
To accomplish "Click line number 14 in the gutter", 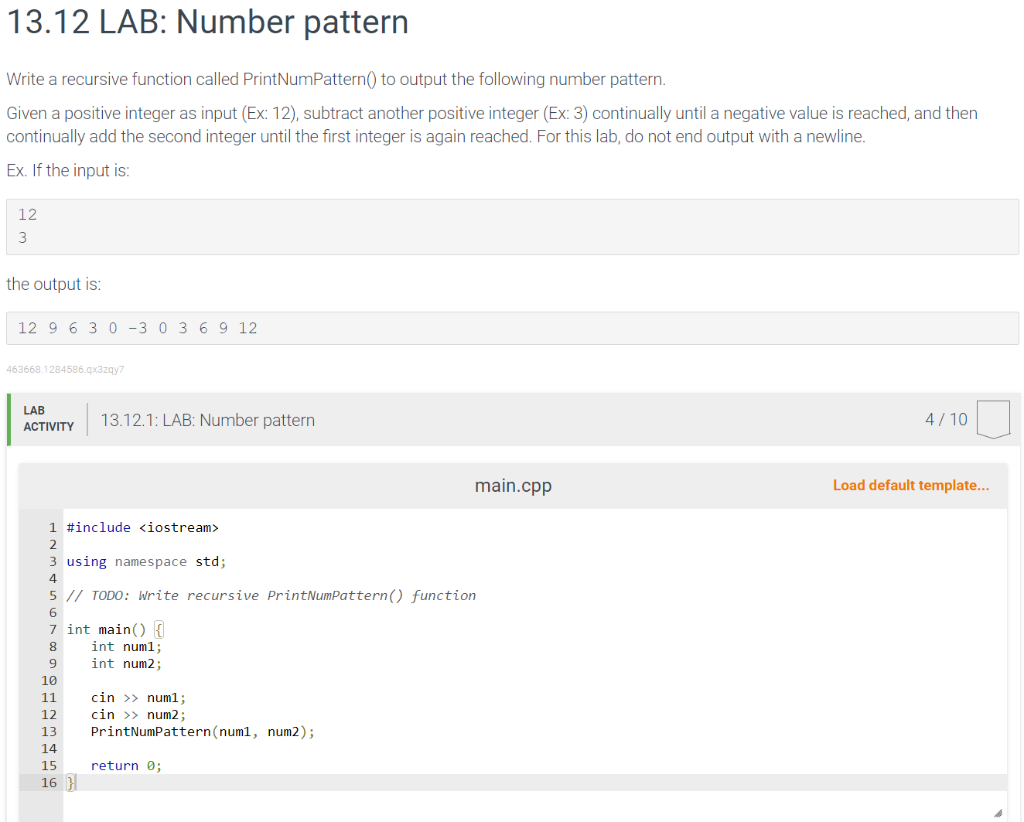I will point(49,748).
